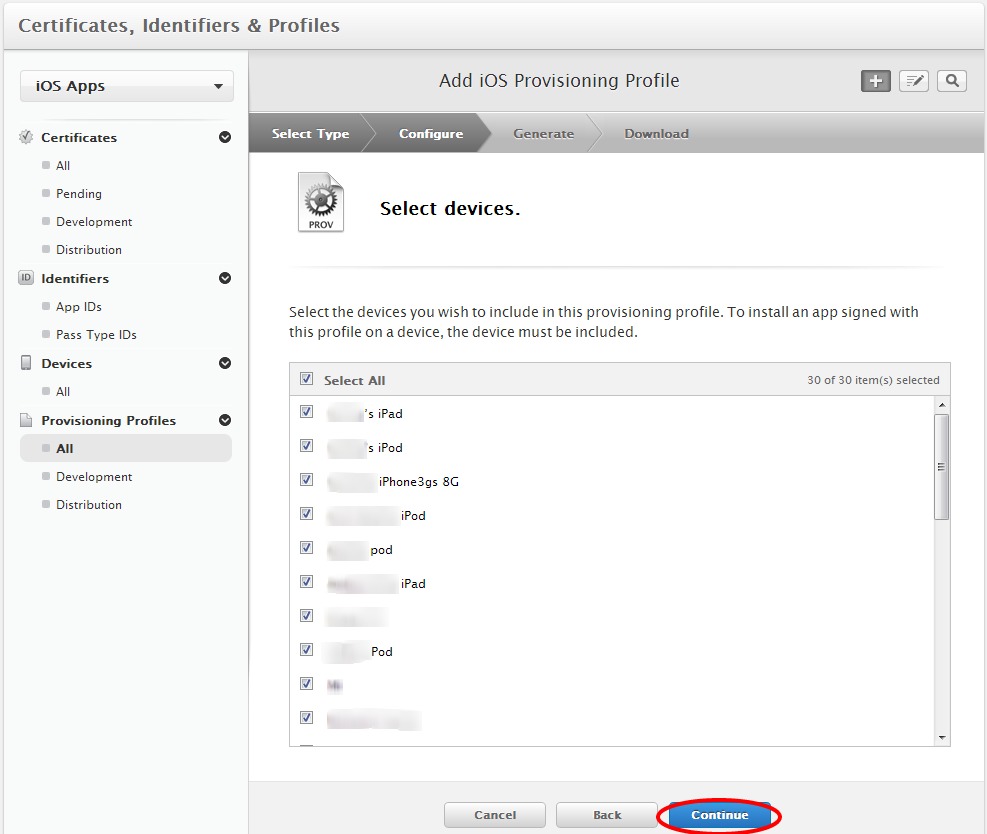
Task: Click the edit profile icon
Action: [914, 82]
